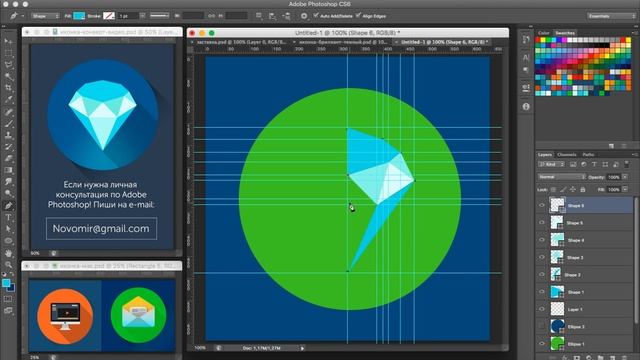The image size is (640, 360).
Task: Select the Path Selection tool
Action: (x=8, y=229)
